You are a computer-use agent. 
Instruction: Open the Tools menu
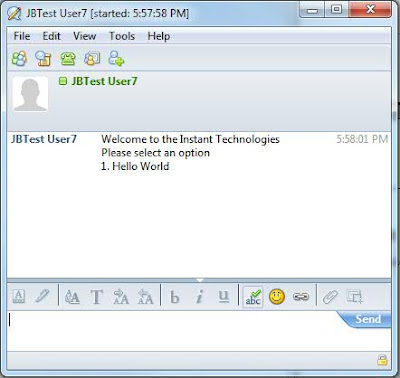122,36
